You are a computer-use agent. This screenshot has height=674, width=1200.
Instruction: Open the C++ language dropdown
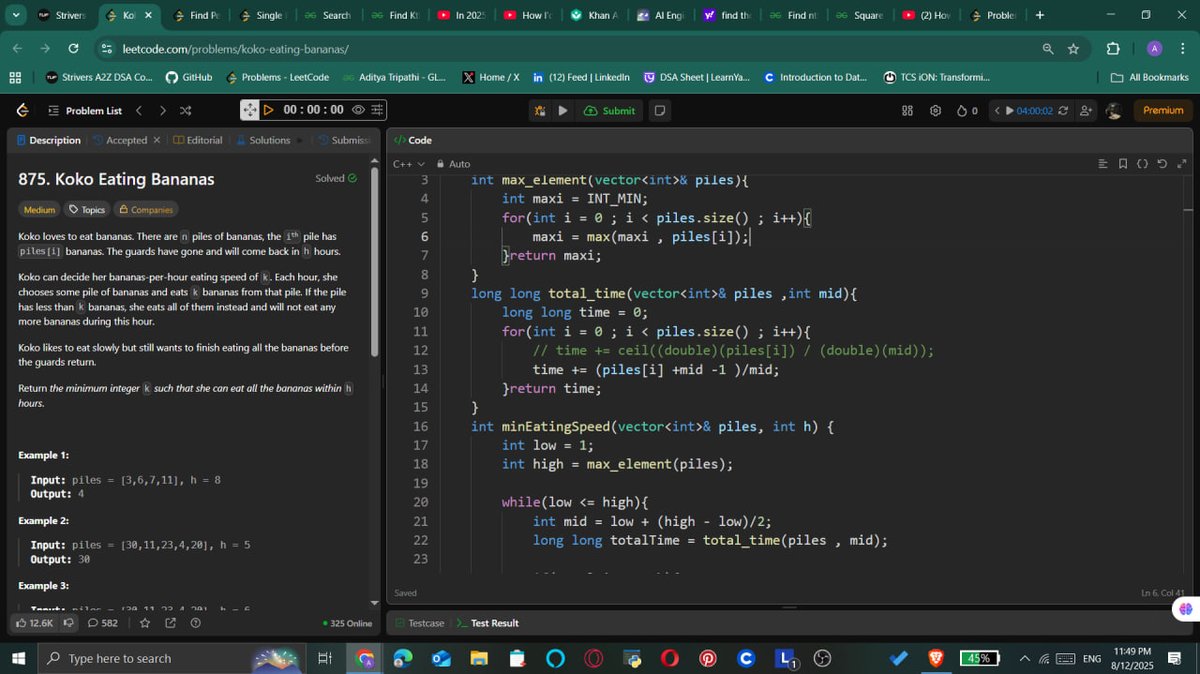point(408,164)
